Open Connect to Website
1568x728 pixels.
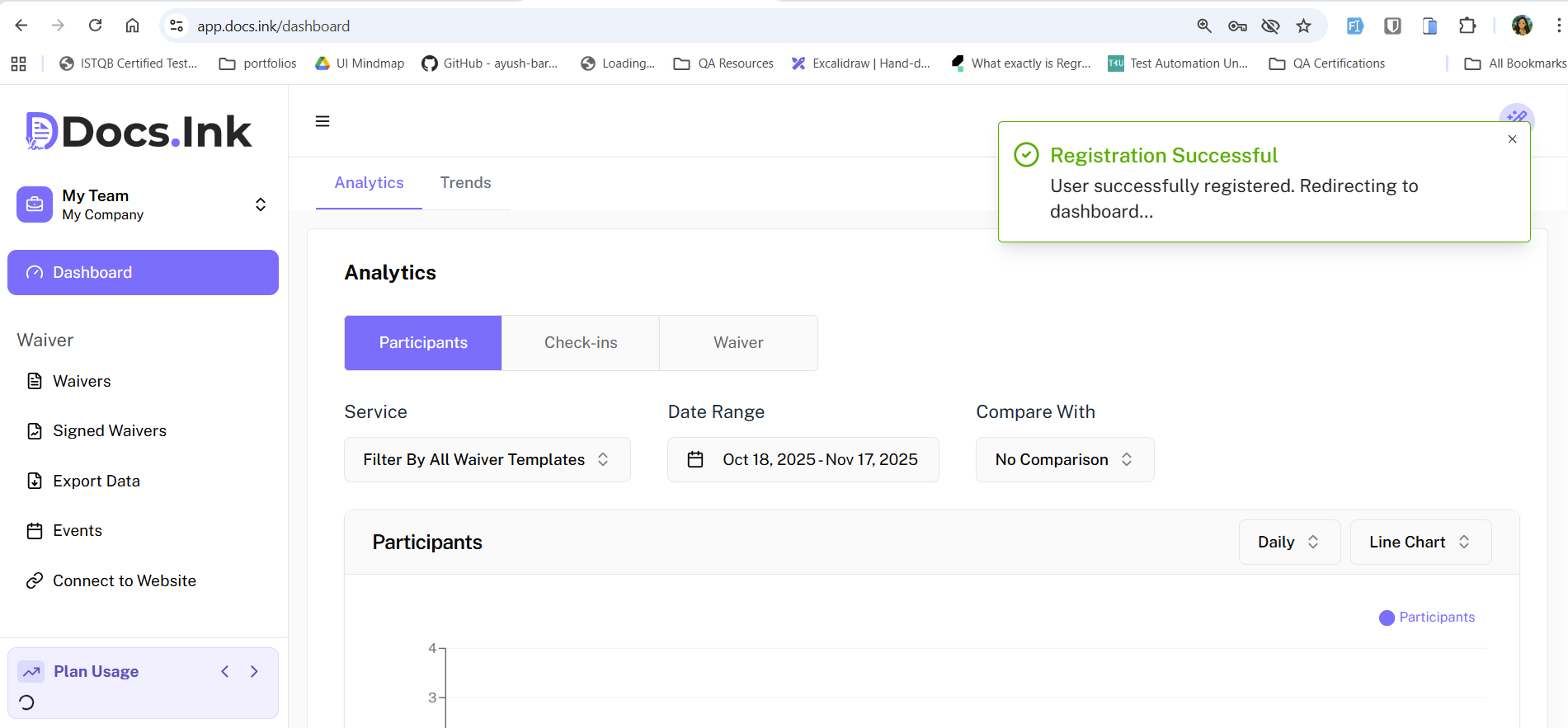tap(124, 581)
